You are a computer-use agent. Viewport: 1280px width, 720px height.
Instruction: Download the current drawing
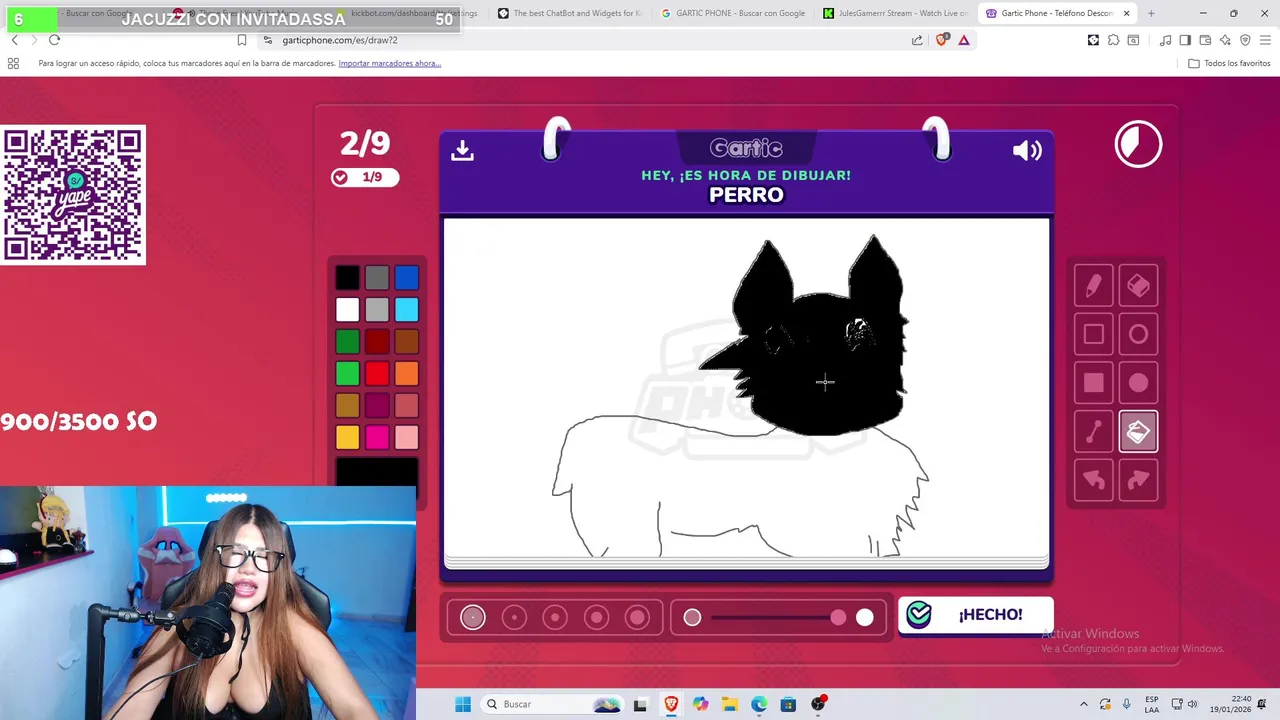click(462, 150)
